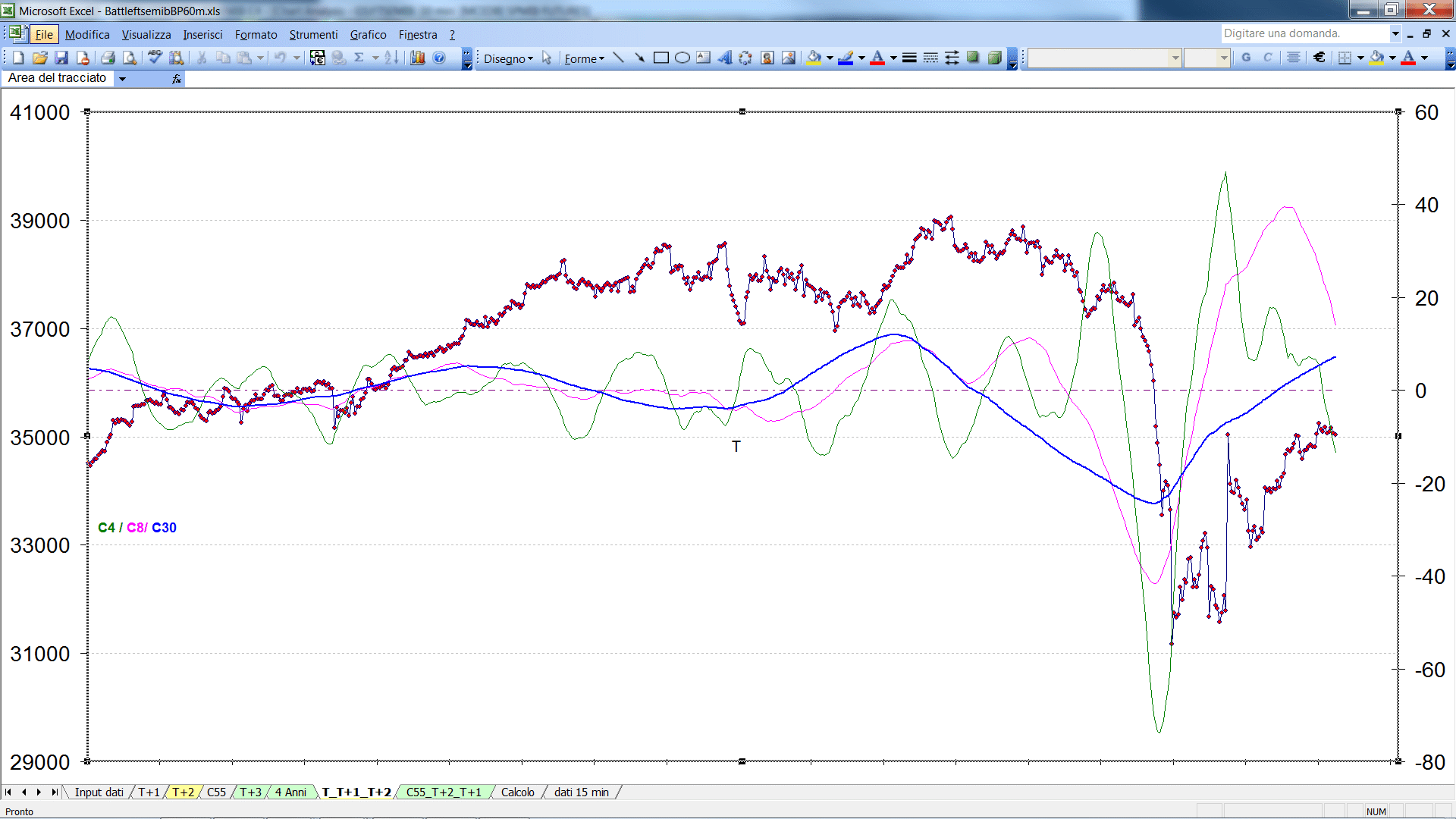Open the Formato menu
This screenshot has height=819, width=1456.
point(256,34)
